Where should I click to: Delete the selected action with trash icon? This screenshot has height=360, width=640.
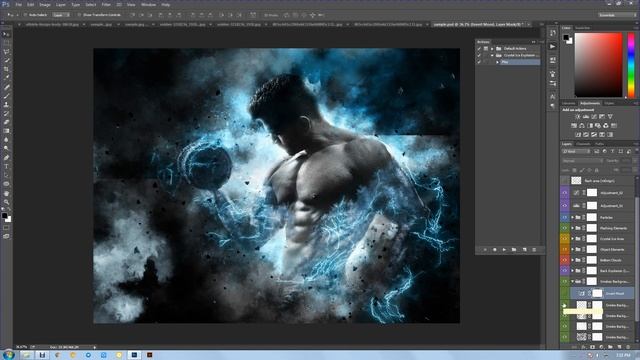click(534, 249)
